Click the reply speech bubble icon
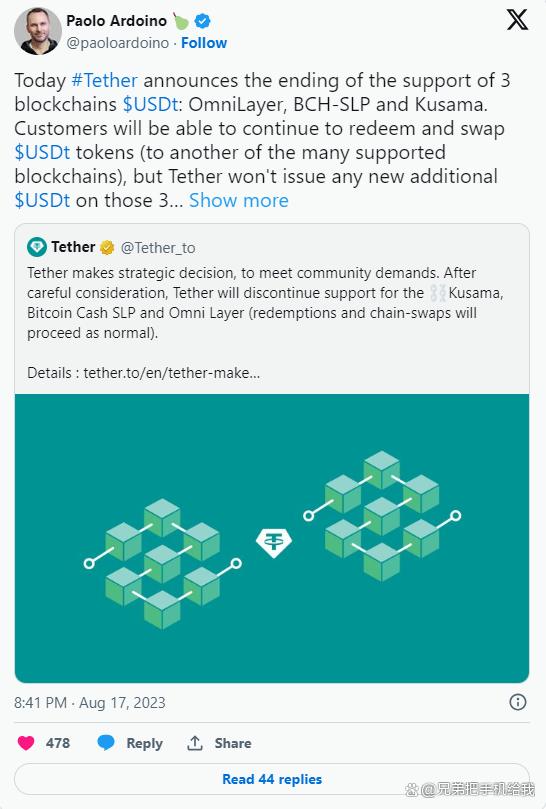 click(106, 743)
